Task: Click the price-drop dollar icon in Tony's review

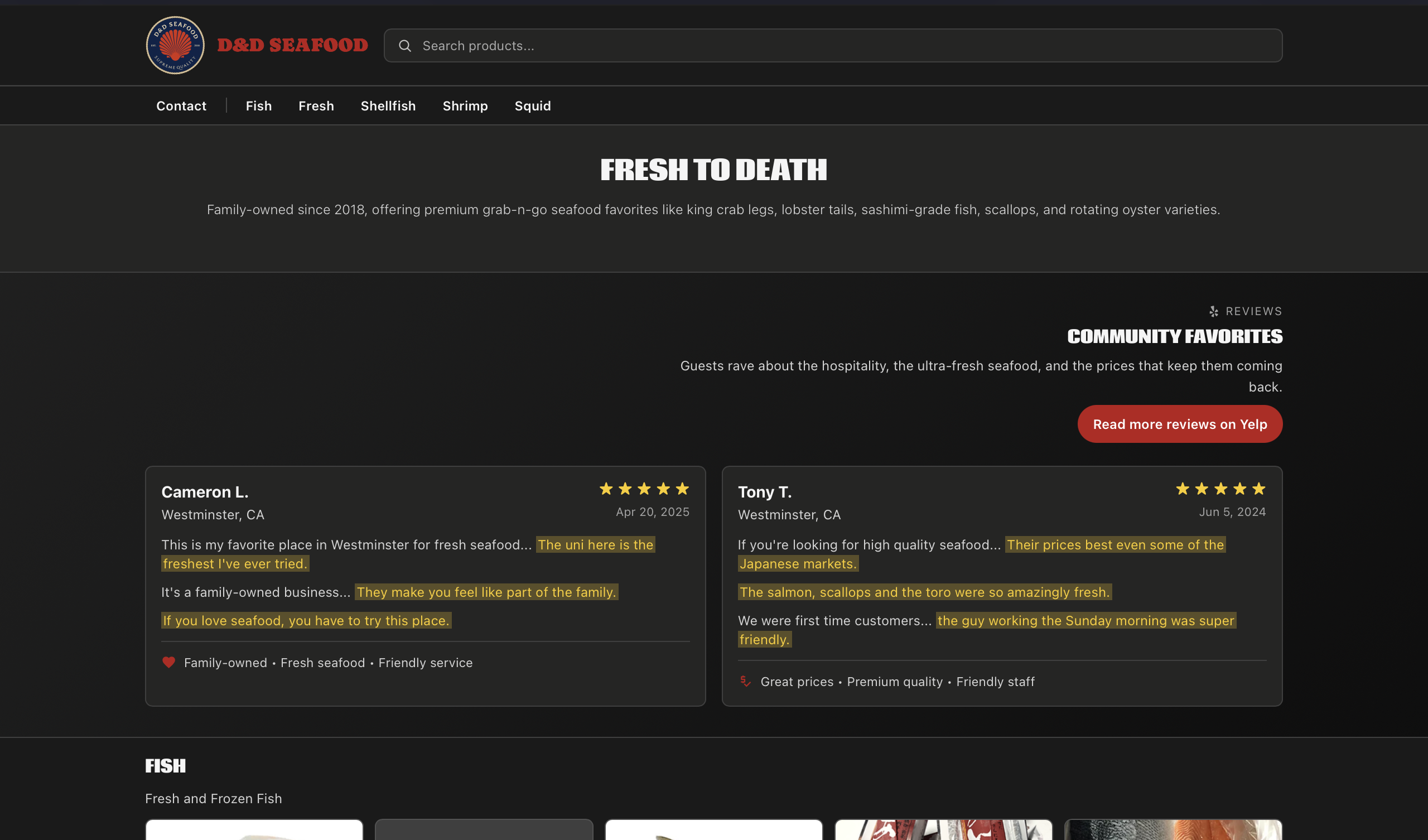Action: [x=745, y=681]
